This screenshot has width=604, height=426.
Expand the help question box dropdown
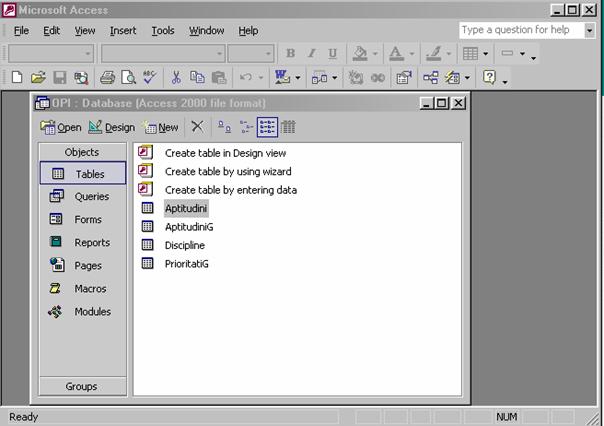[589, 30]
